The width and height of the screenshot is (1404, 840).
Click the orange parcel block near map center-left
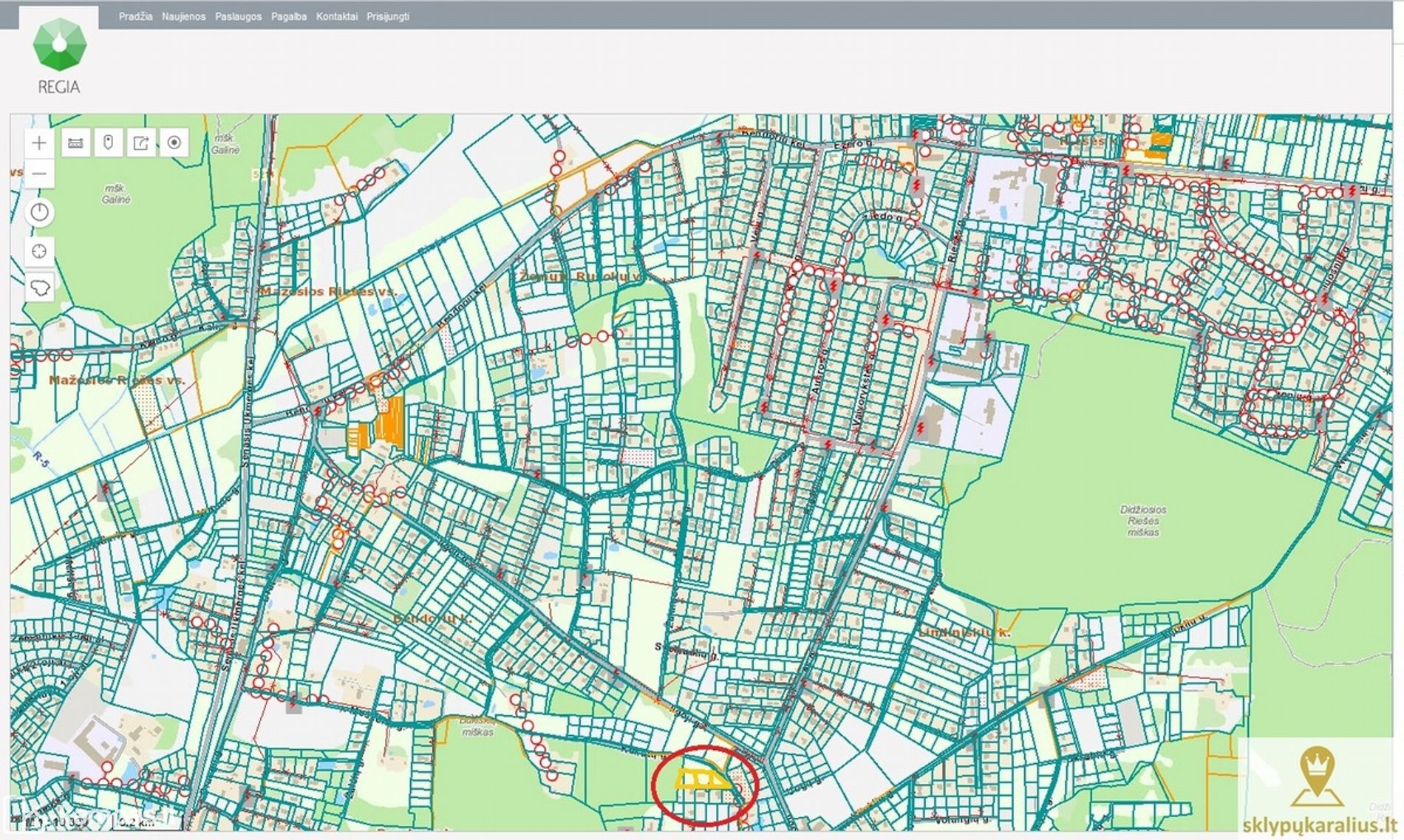(x=389, y=423)
